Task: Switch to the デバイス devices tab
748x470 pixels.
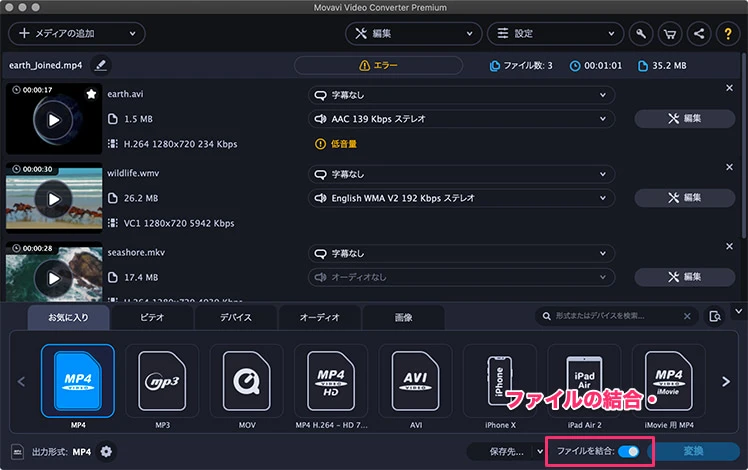Action: click(236, 317)
